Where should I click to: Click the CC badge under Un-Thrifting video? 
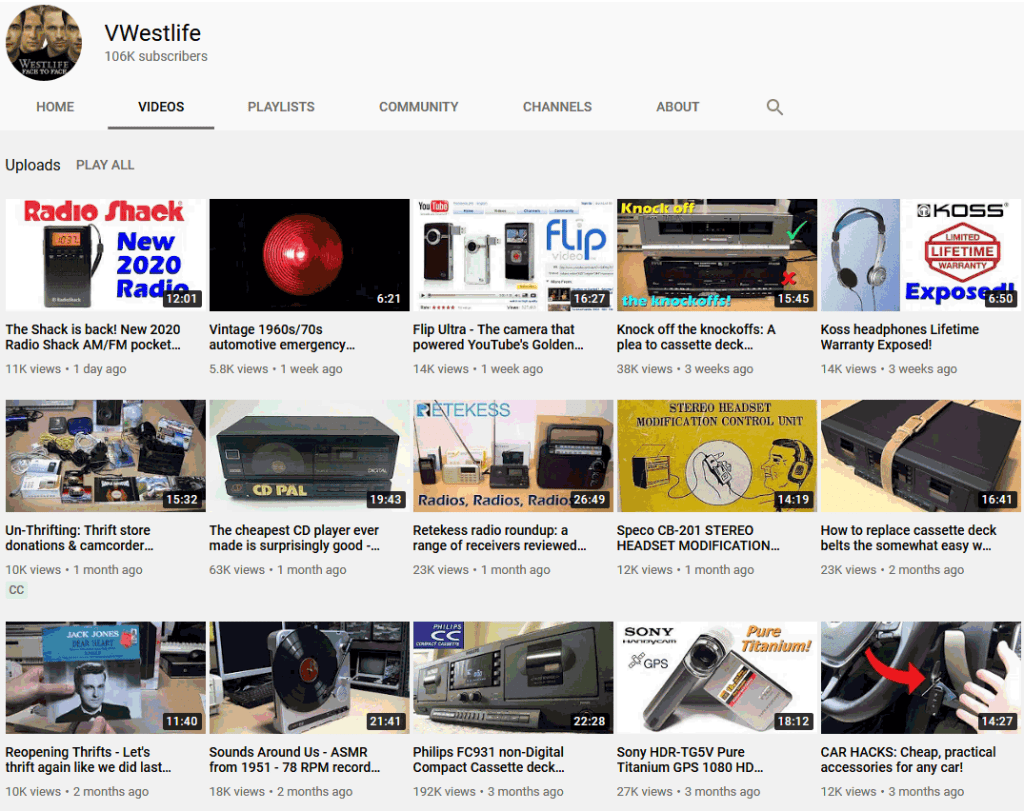click(16, 590)
